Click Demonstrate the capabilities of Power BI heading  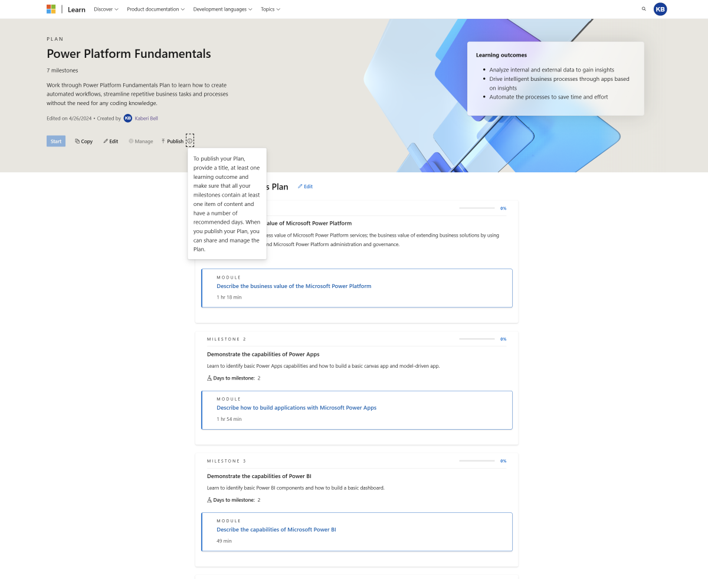pyautogui.click(x=259, y=476)
